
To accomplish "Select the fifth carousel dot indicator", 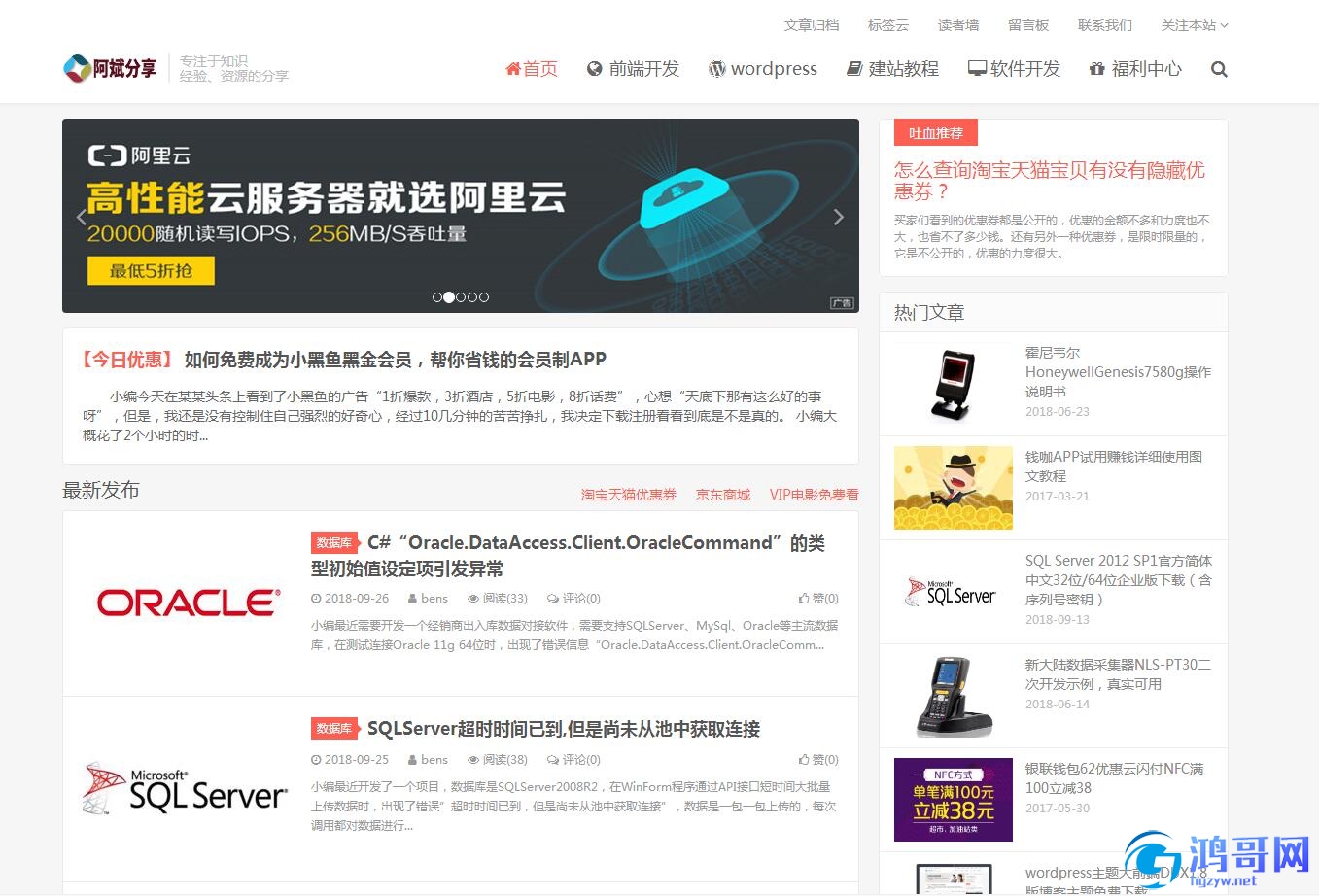I will pyautogui.click(x=484, y=297).
